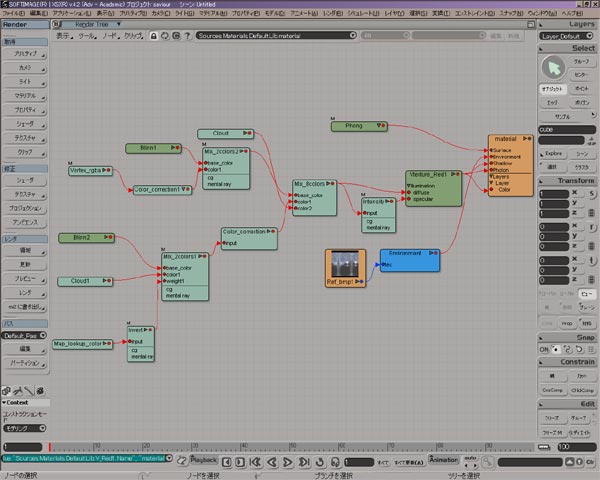Click the end frame field showing 100
The image size is (600, 480).
[576, 447]
